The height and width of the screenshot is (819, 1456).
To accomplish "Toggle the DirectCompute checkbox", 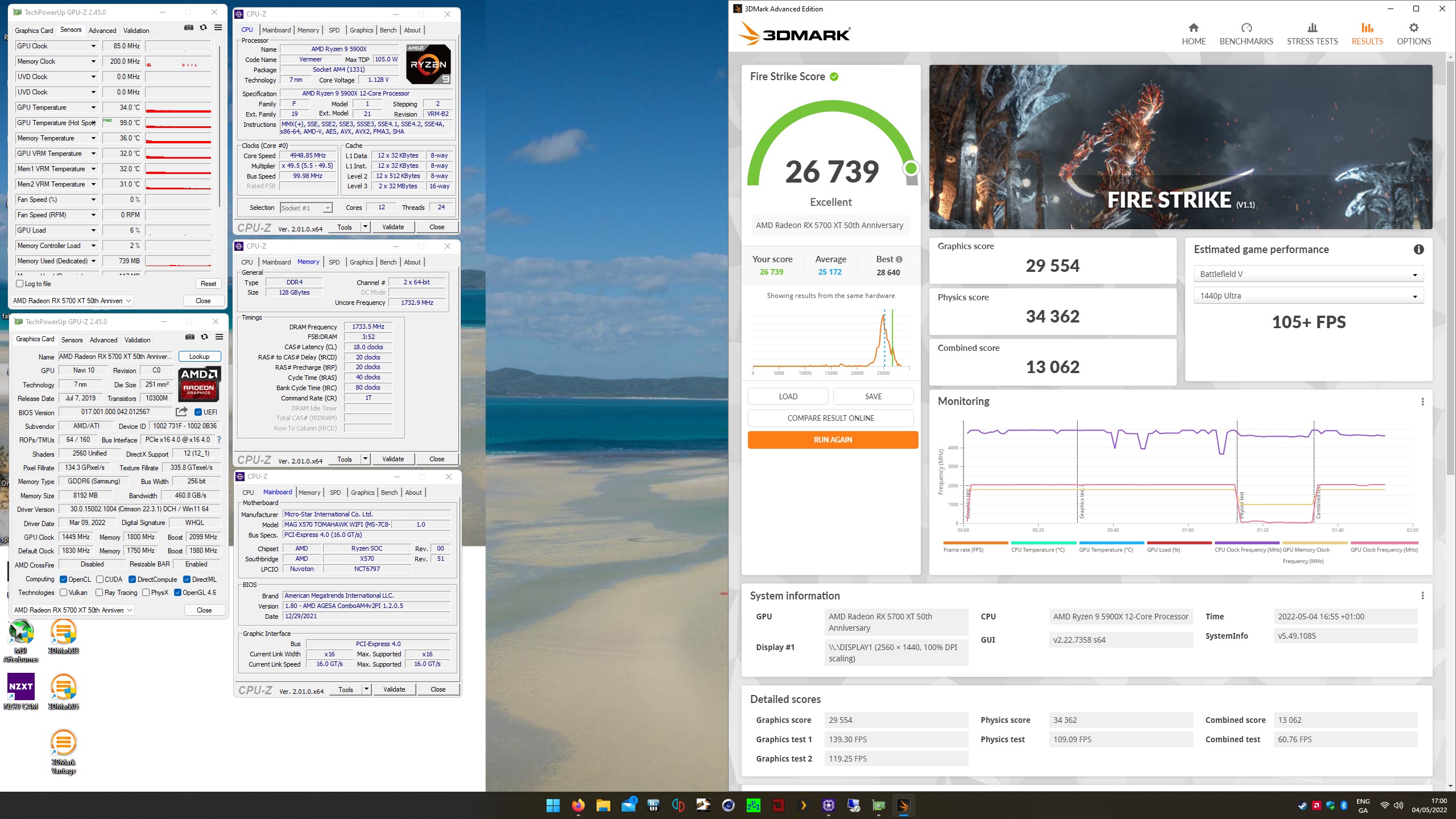I will click(x=132, y=580).
